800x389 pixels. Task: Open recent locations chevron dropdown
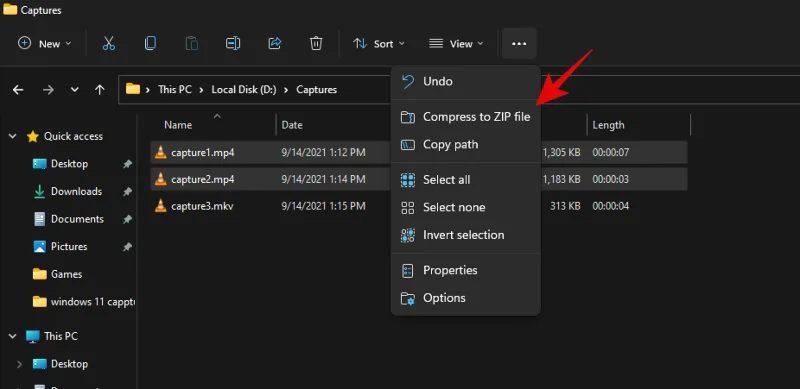tap(74, 90)
